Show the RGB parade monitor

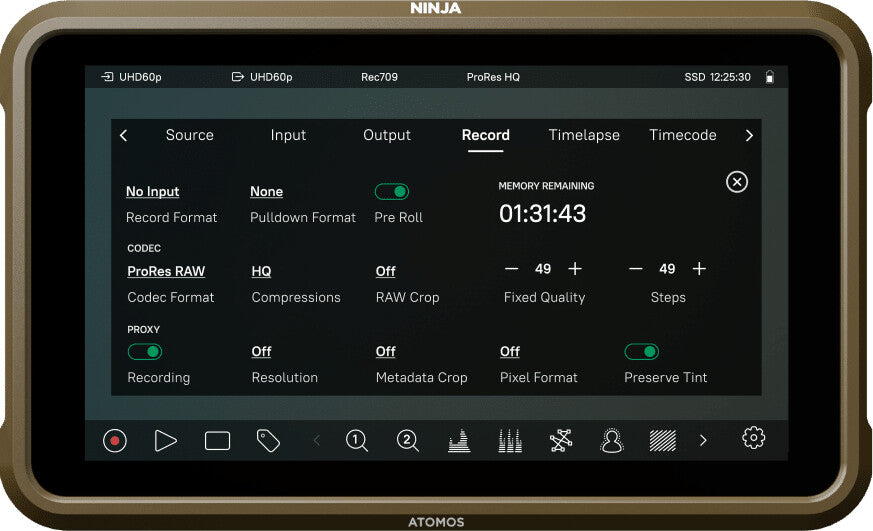pyautogui.click(x=510, y=441)
